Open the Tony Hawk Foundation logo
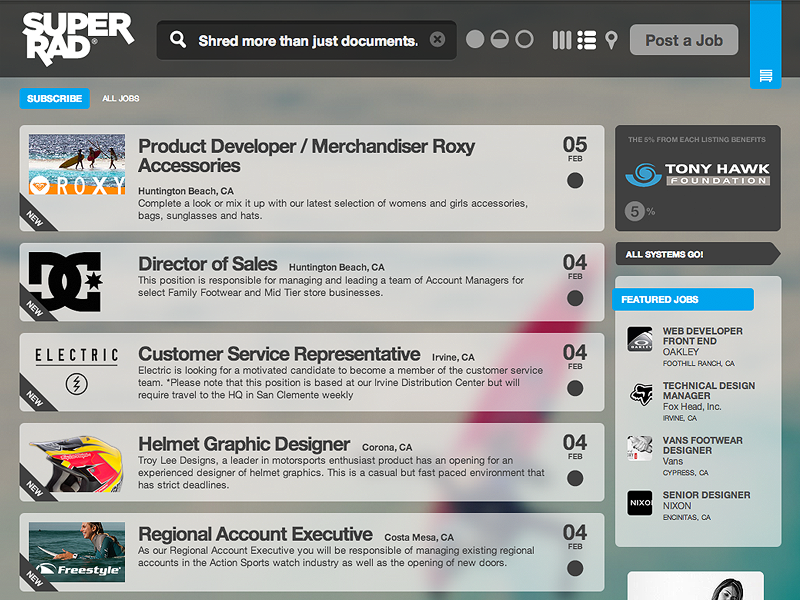Image resolution: width=800 pixels, height=600 pixels. pos(697,175)
